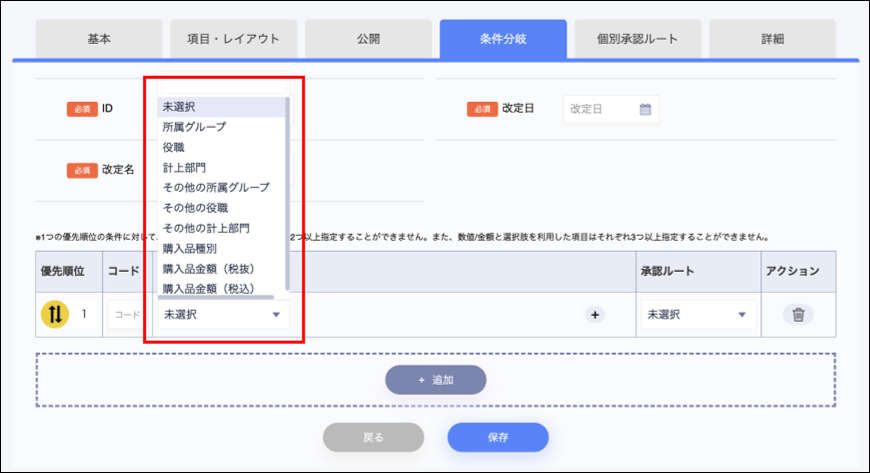Click the + 追加 button
Image resolution: width=870 pixels, height=473 pixels.
click(436, 380)
